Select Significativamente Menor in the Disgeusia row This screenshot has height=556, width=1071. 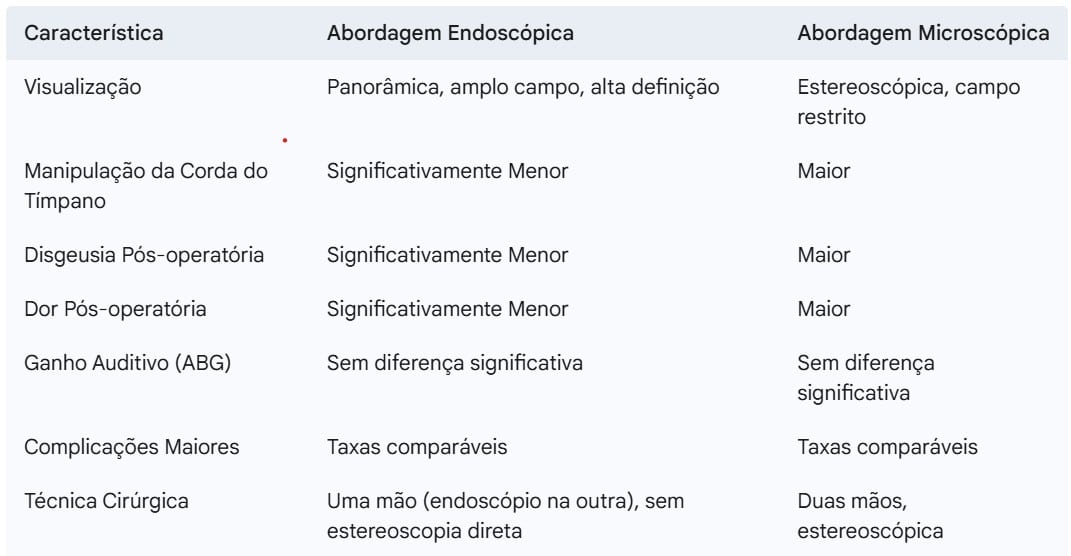[447, 255]
